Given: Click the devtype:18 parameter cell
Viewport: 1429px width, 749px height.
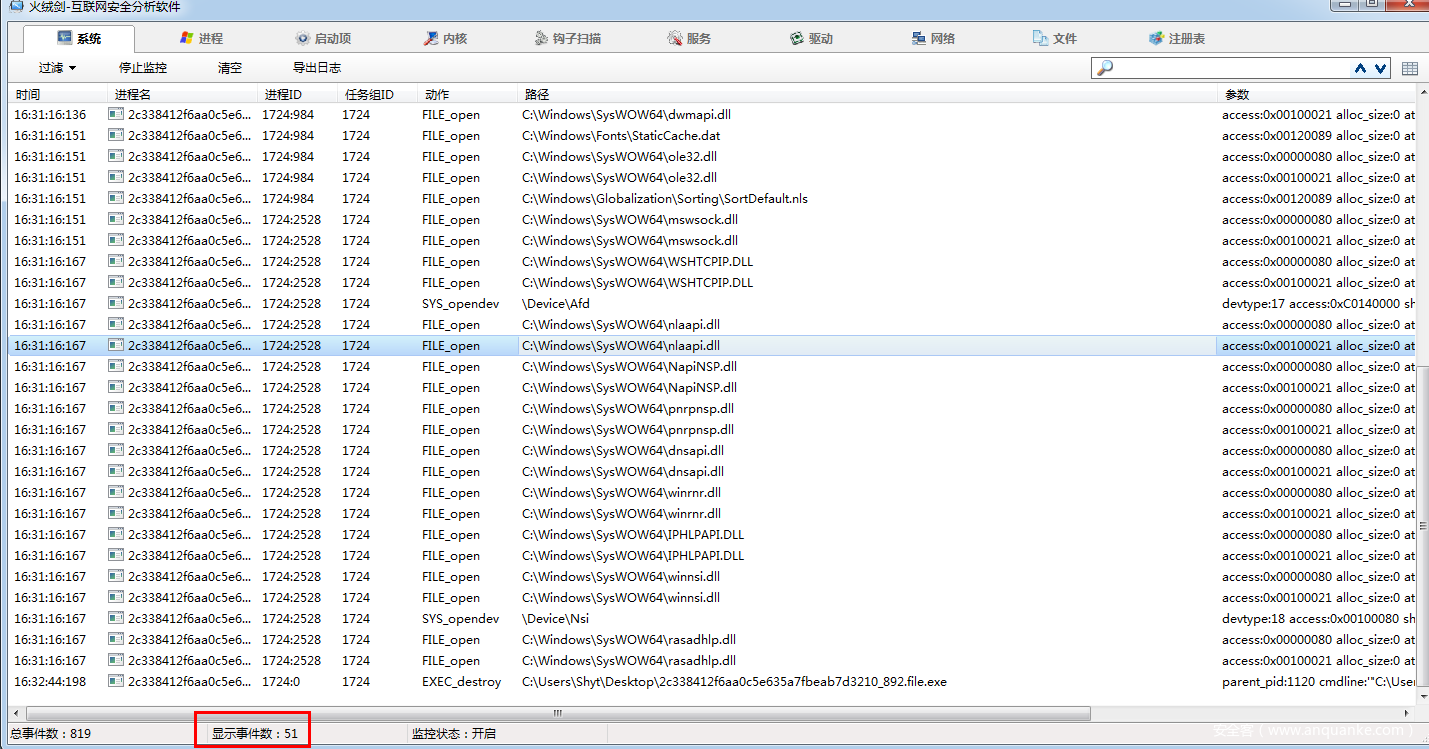Looking at the screenshot, I should click(x=1318, y=619).
